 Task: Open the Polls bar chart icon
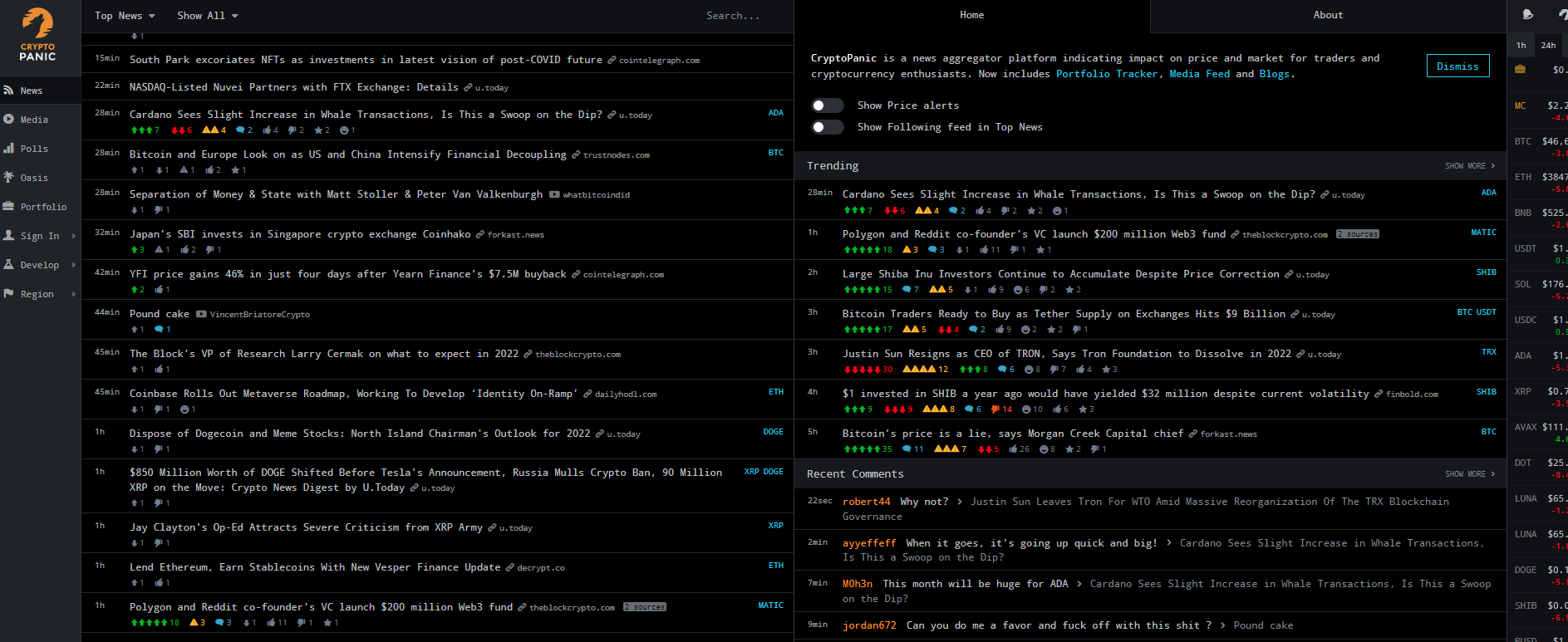(x=9, y=148)
